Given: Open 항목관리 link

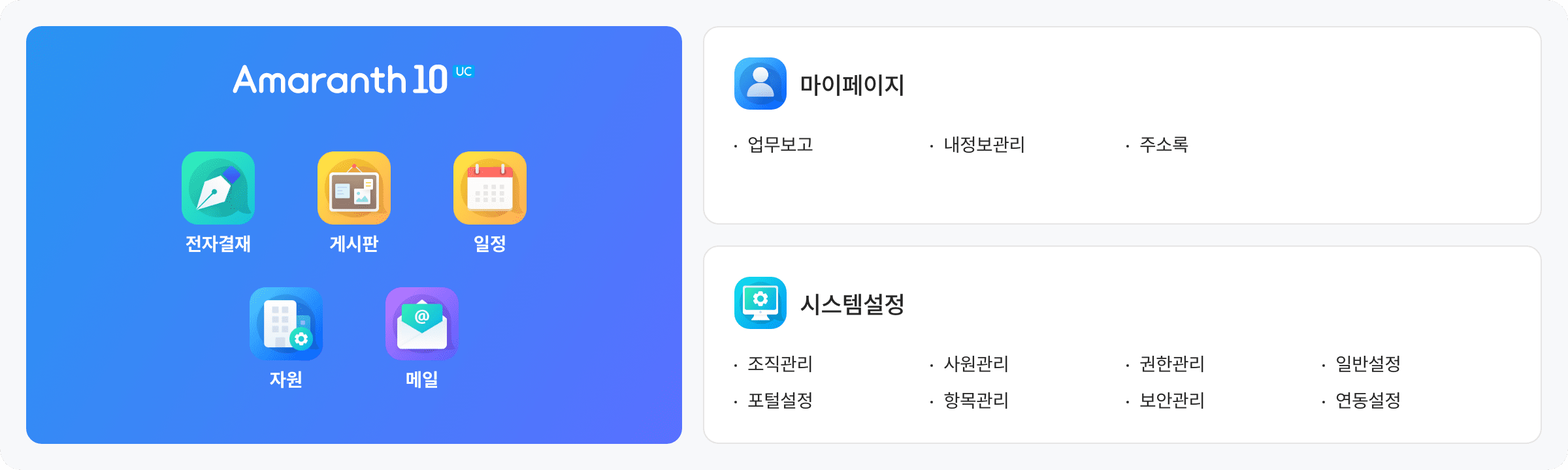Looking at the screenshot, I should 976,400.
